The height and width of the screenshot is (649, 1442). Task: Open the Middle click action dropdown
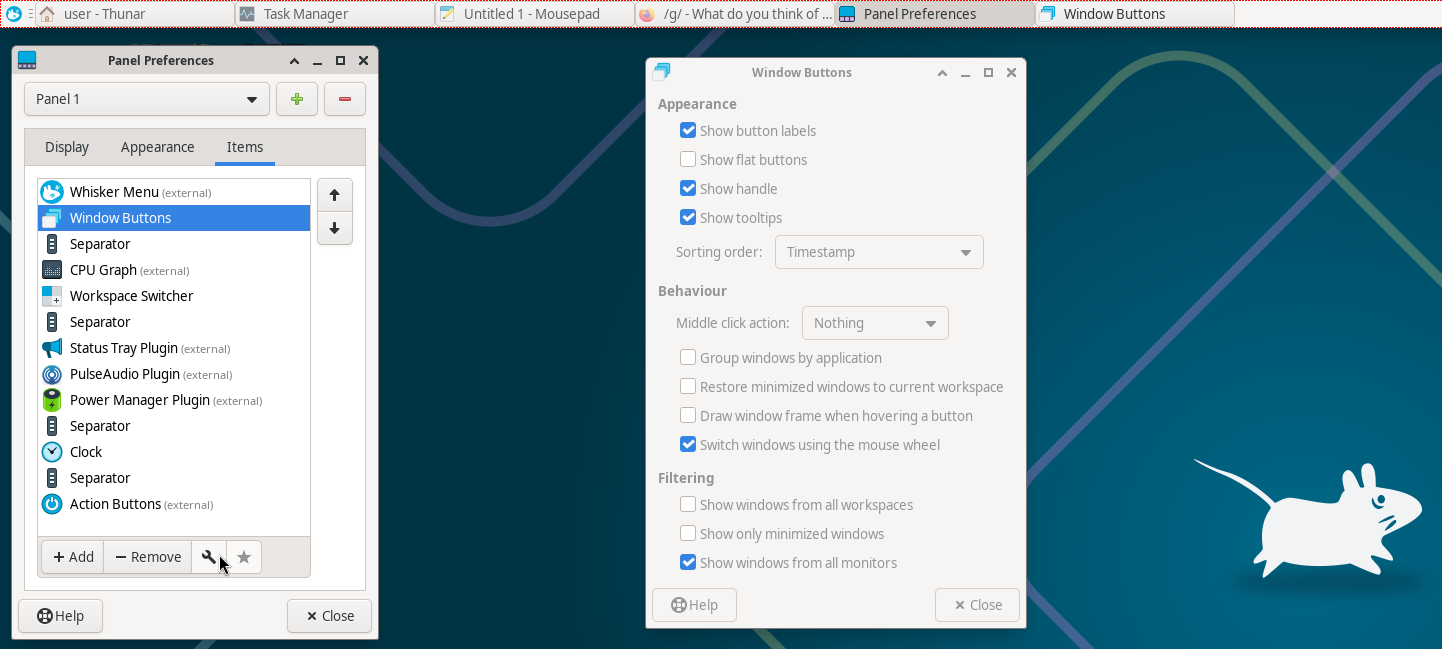(875, 323)
